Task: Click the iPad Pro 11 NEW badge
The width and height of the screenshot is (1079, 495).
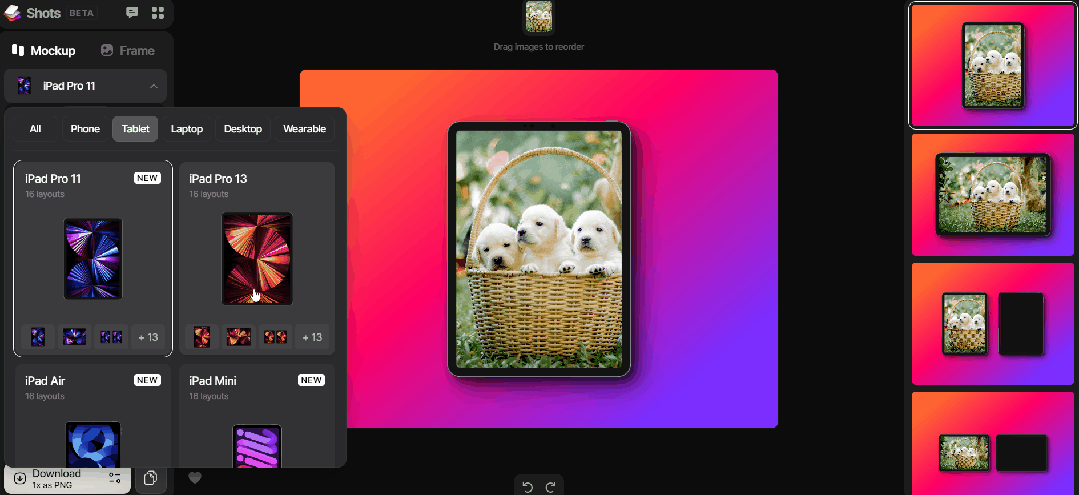Action: click(147, 178)
